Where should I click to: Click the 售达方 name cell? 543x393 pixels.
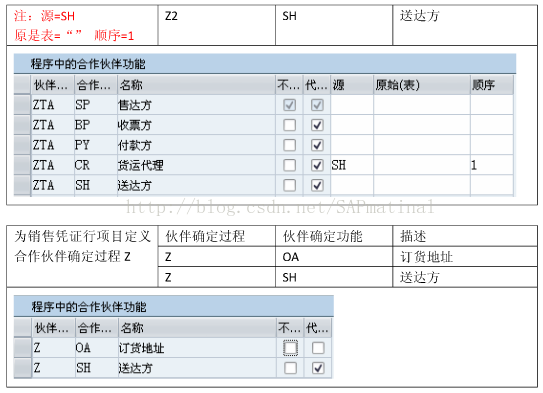point(196,105)
